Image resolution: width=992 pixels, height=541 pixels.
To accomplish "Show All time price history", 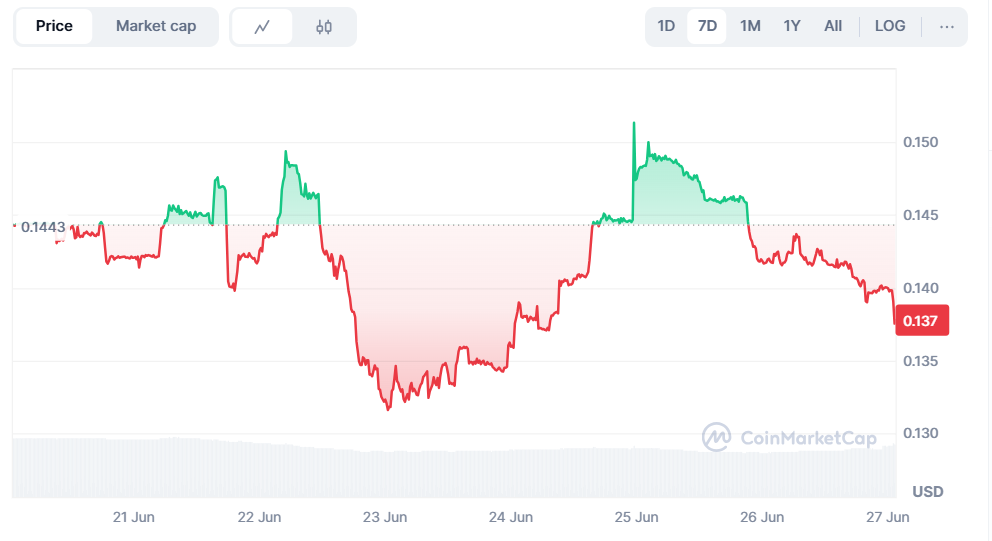I will point(833,26).
